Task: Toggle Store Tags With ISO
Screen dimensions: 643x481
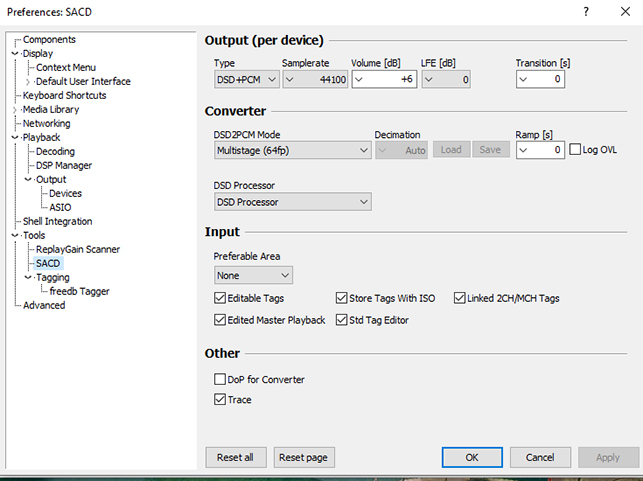Action: point(342,298)
